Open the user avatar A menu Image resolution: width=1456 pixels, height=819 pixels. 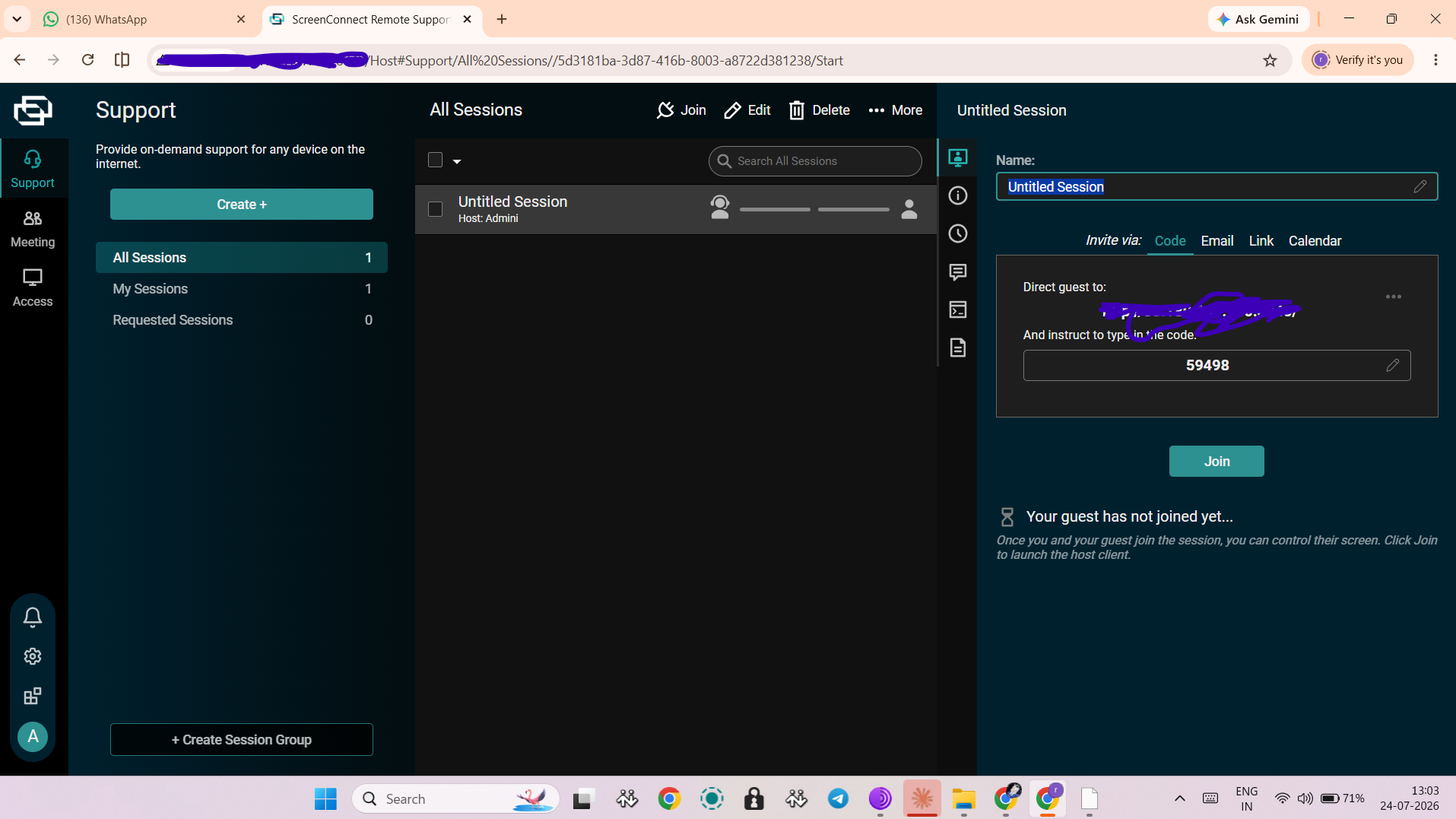tap(33, 736)
